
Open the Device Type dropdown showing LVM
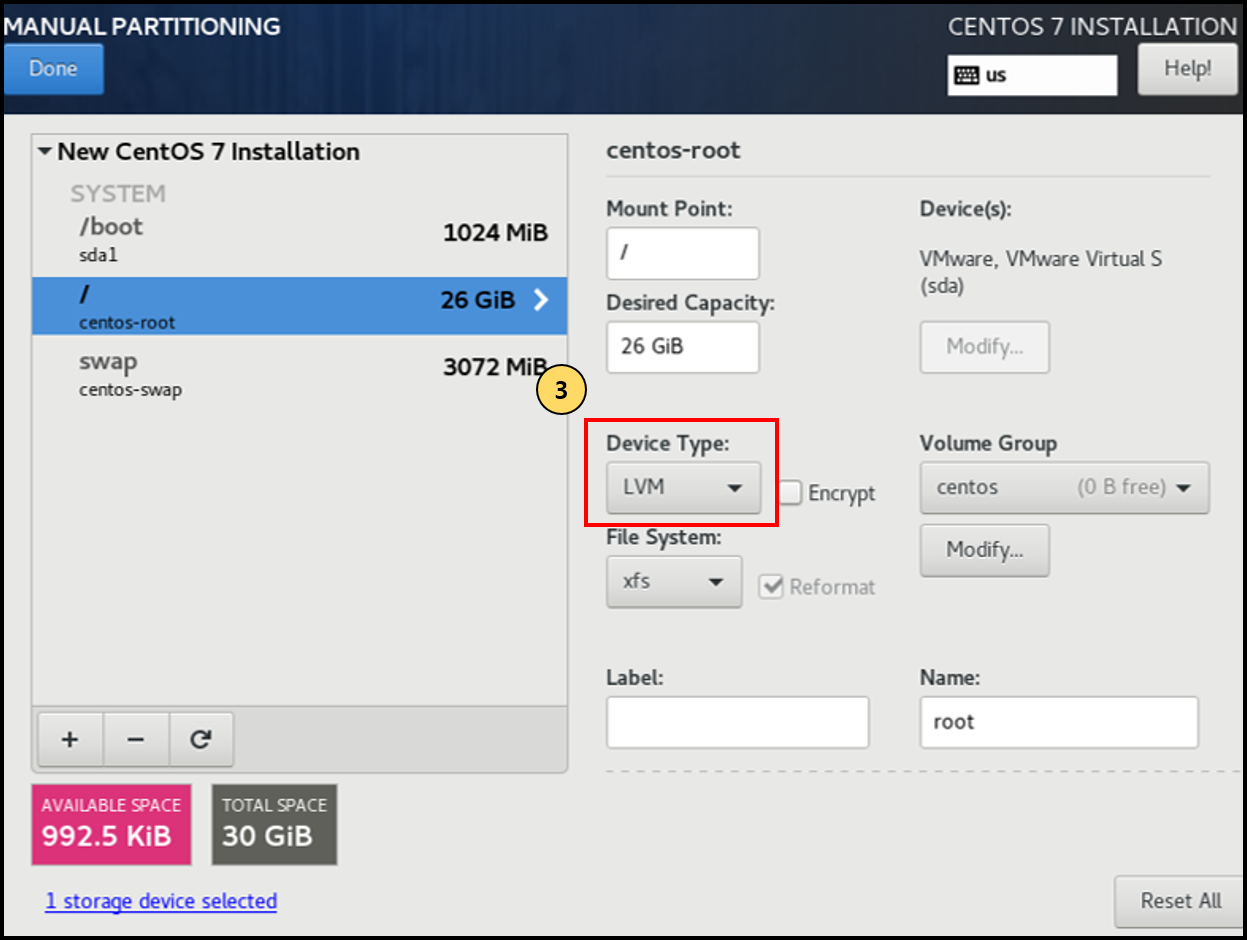(683, 488)
